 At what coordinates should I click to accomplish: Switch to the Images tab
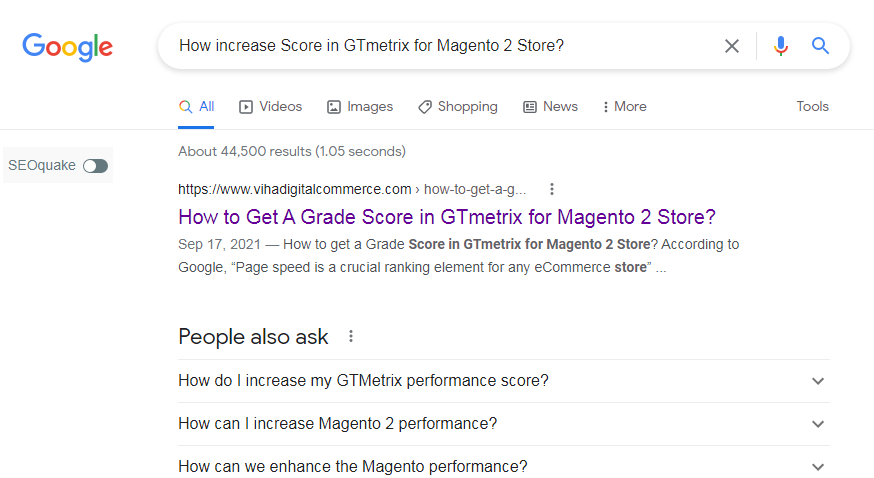tap(360, 106)
